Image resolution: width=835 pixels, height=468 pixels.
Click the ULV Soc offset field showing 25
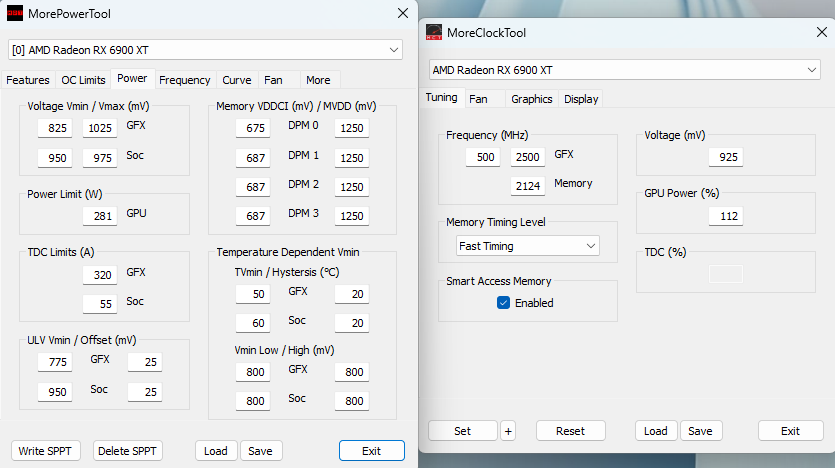coord(145,392)
